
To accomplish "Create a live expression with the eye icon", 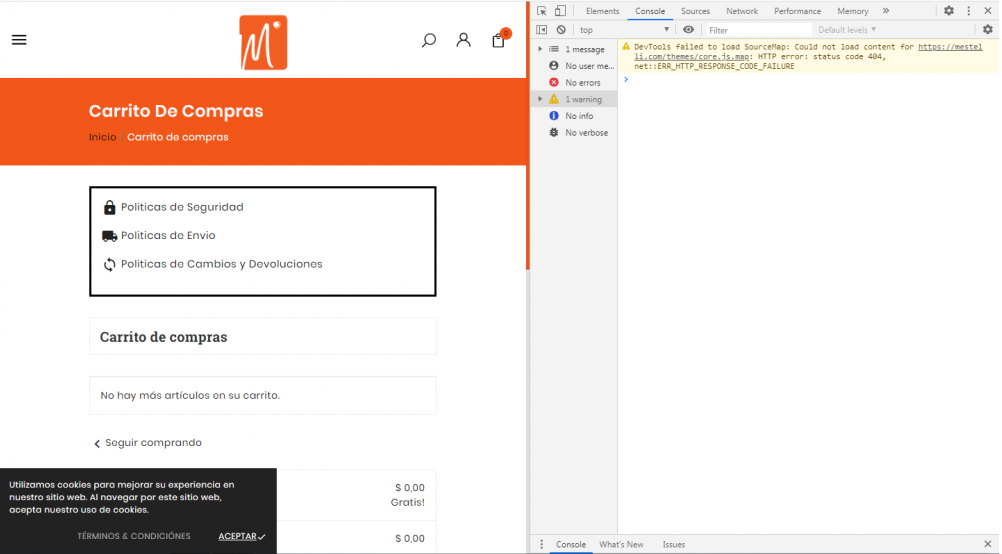I will click(x=688, y=30).
